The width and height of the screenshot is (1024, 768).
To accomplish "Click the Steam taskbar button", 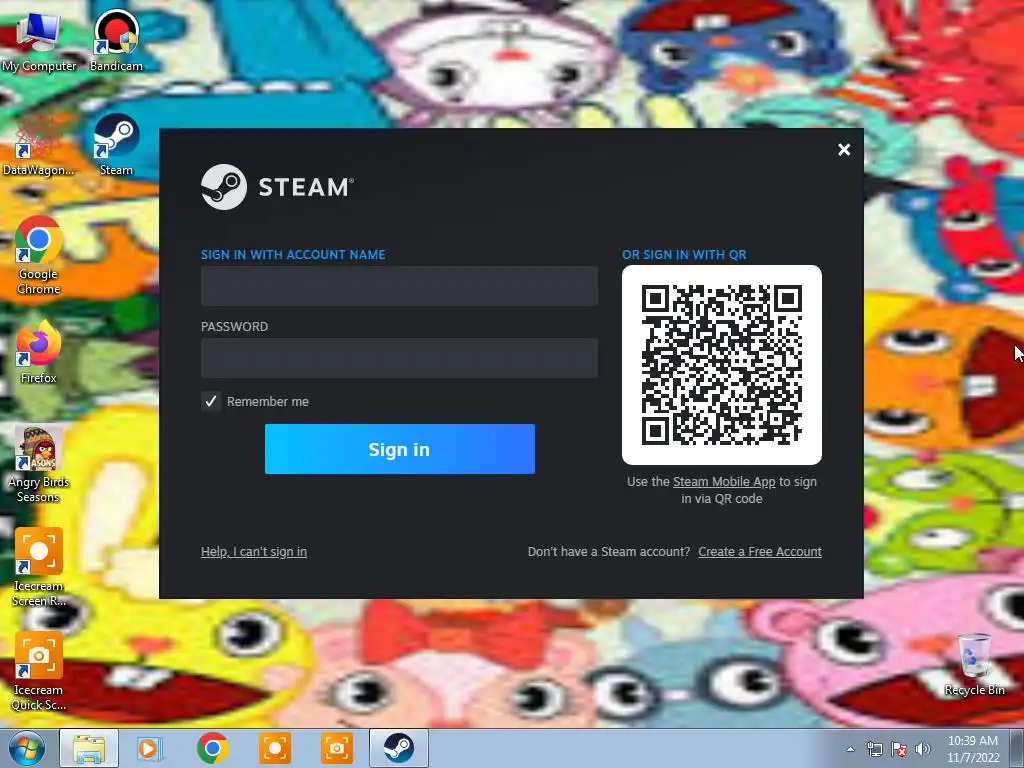I will click(x=399, y=748).
